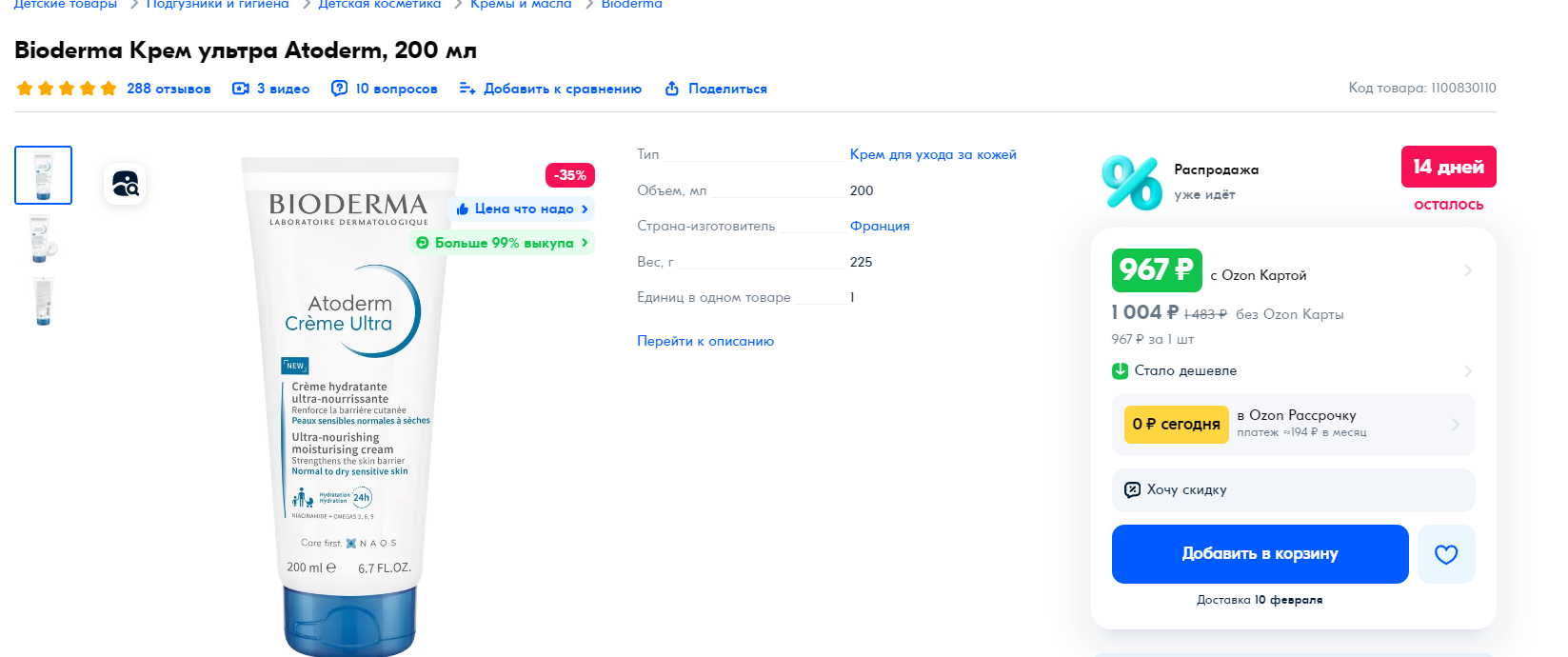Click the main Bioderma product image
Screen dimensions: 1568x657
(x=349, y=405)
